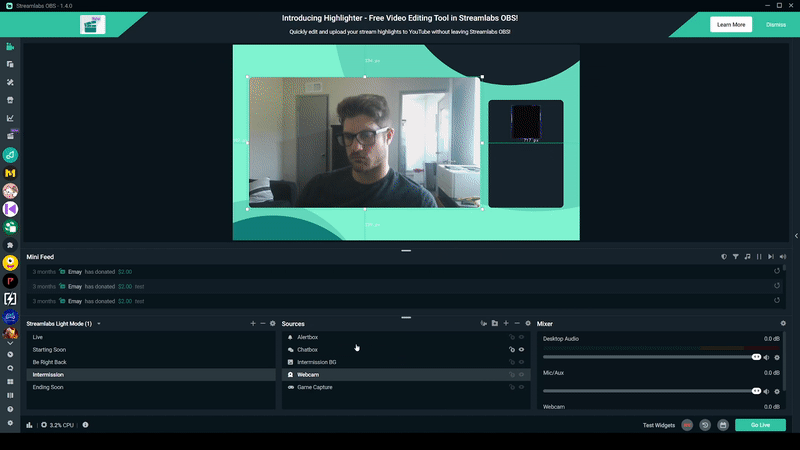The width and height of the screenshot is (800, 450).
Task: Open scene settings gear icon
Action: pyautogui.click(x=272, y=323)
